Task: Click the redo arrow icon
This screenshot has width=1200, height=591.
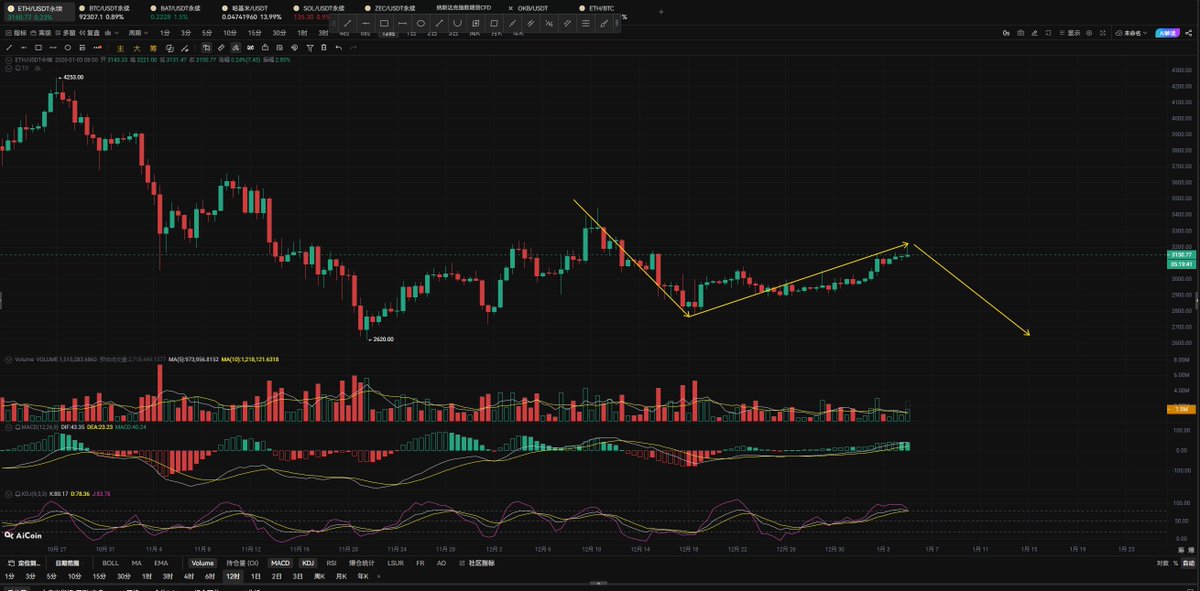Action: tap(354, 48)
